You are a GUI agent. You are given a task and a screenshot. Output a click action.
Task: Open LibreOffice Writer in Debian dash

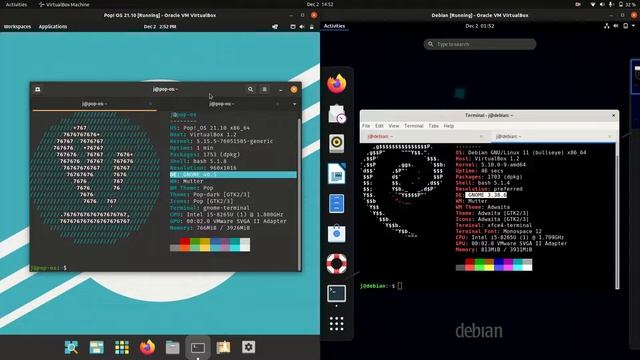tap(337, 173)
